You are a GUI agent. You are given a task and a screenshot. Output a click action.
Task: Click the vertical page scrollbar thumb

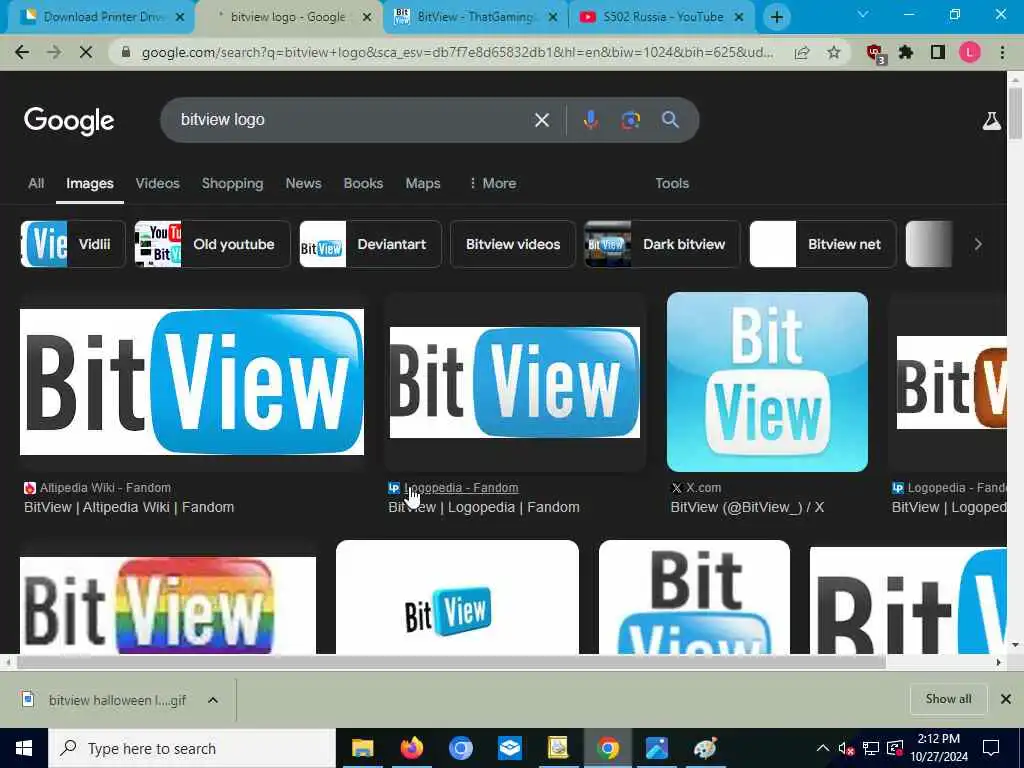1015,112
